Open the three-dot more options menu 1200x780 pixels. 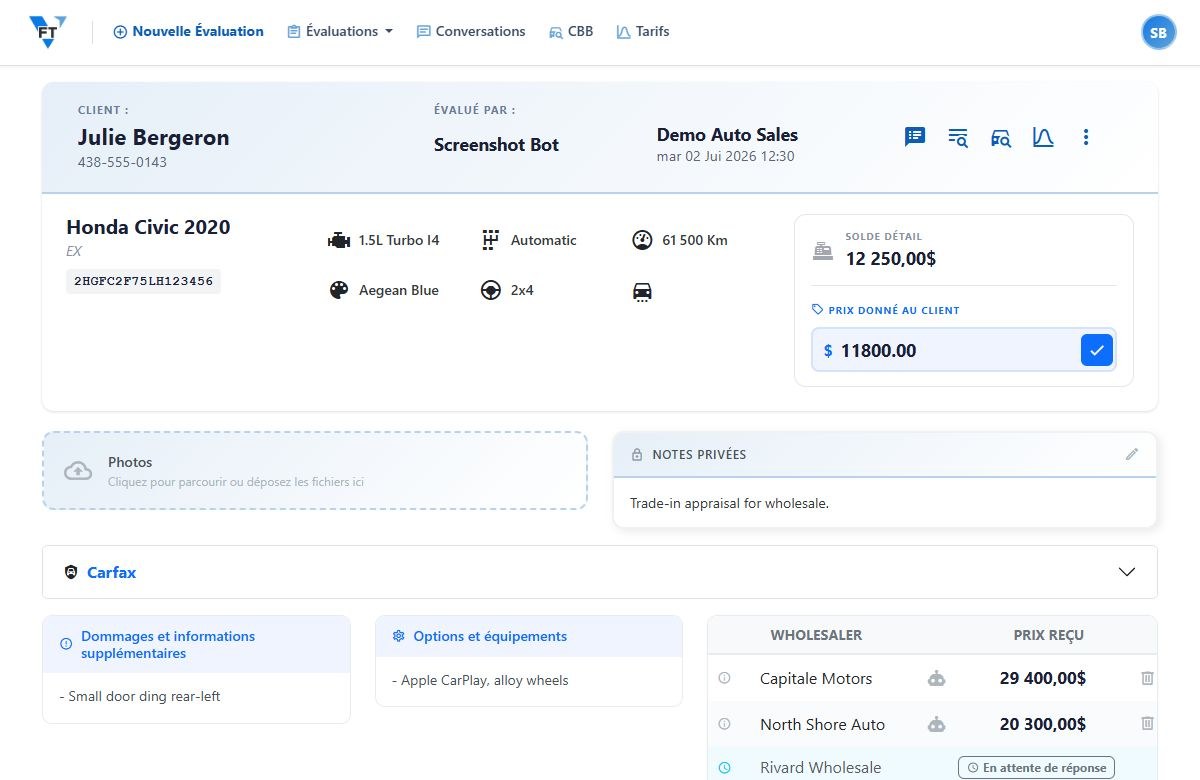pyautogui.click(x=1086, y=137)
